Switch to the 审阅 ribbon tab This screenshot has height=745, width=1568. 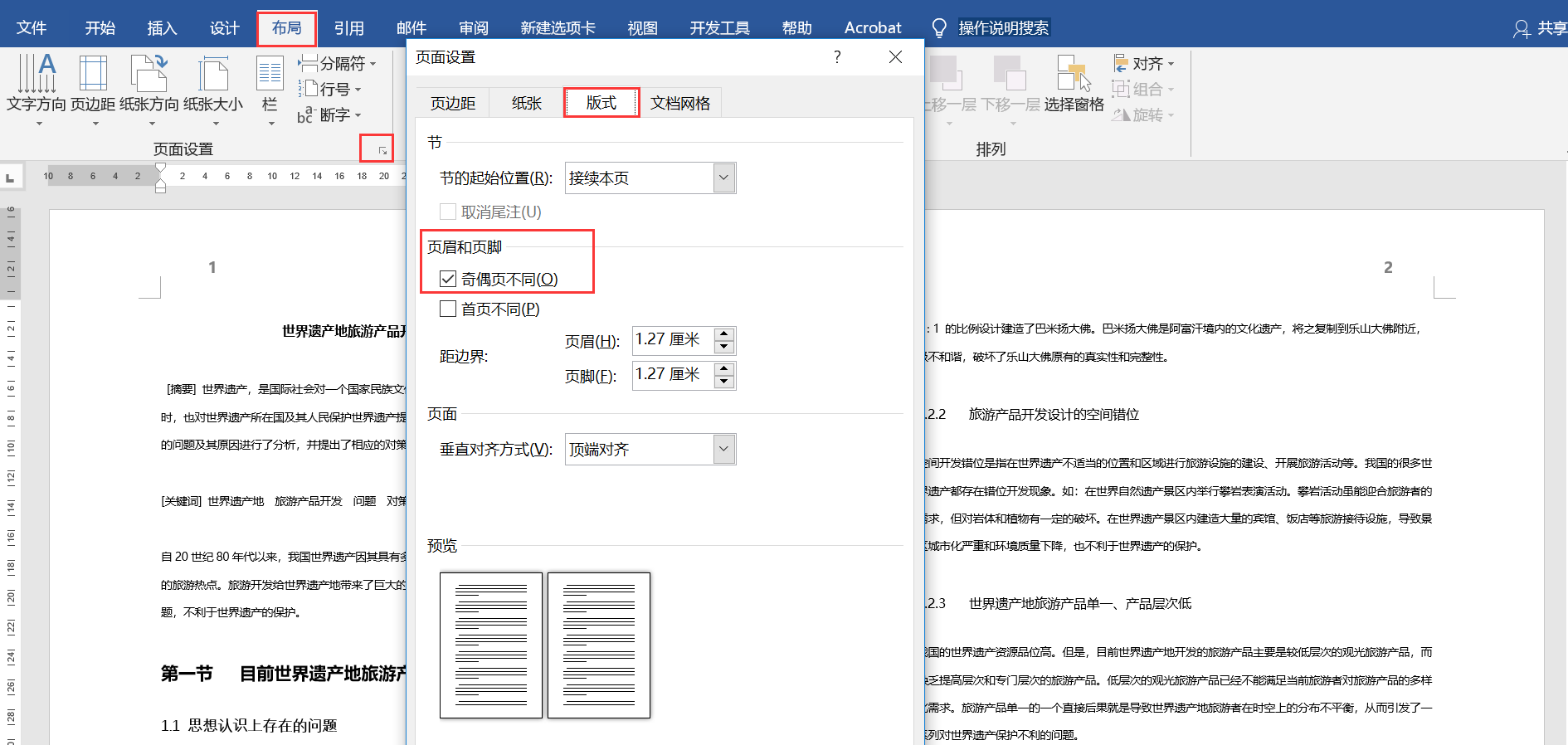474,27
